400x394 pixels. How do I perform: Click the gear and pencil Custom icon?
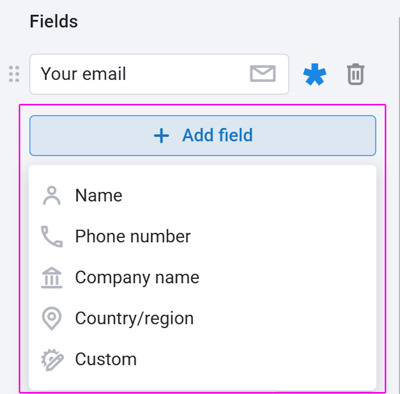tap(52, 360)
